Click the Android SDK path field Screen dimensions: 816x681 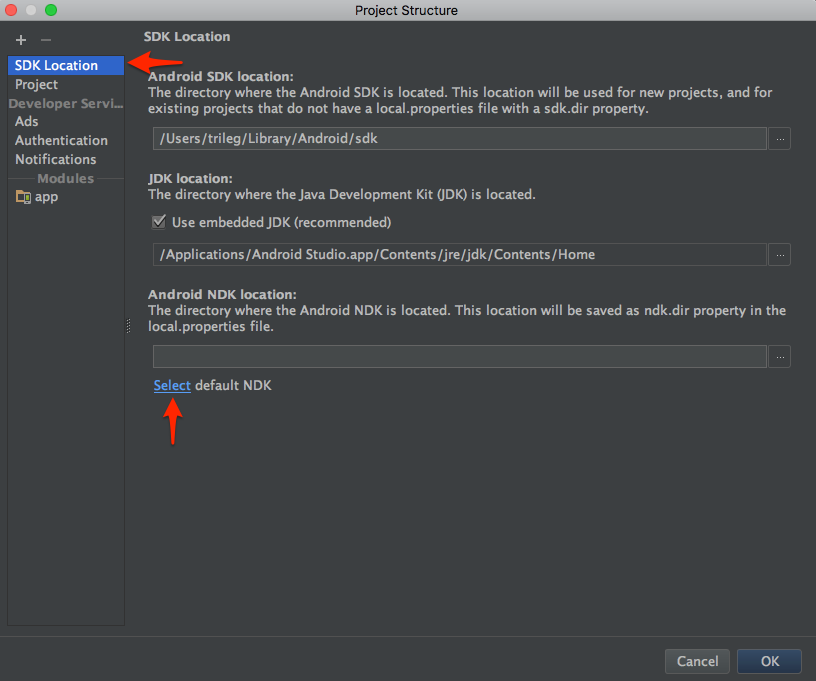460,139
